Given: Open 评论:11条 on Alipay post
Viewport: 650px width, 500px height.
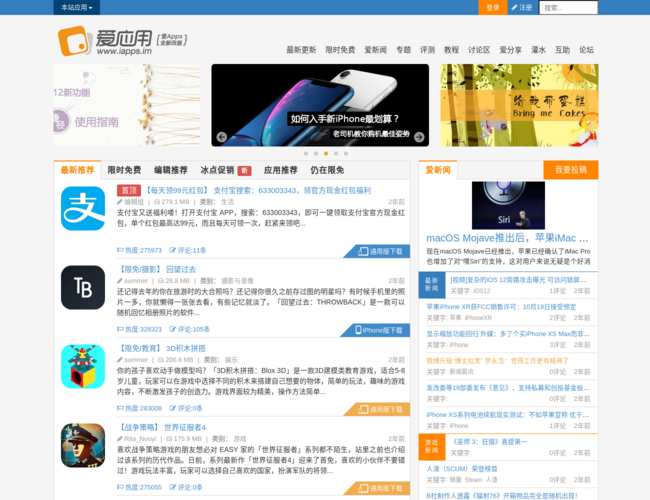Looking at the screenshot, I should (188, 250).
